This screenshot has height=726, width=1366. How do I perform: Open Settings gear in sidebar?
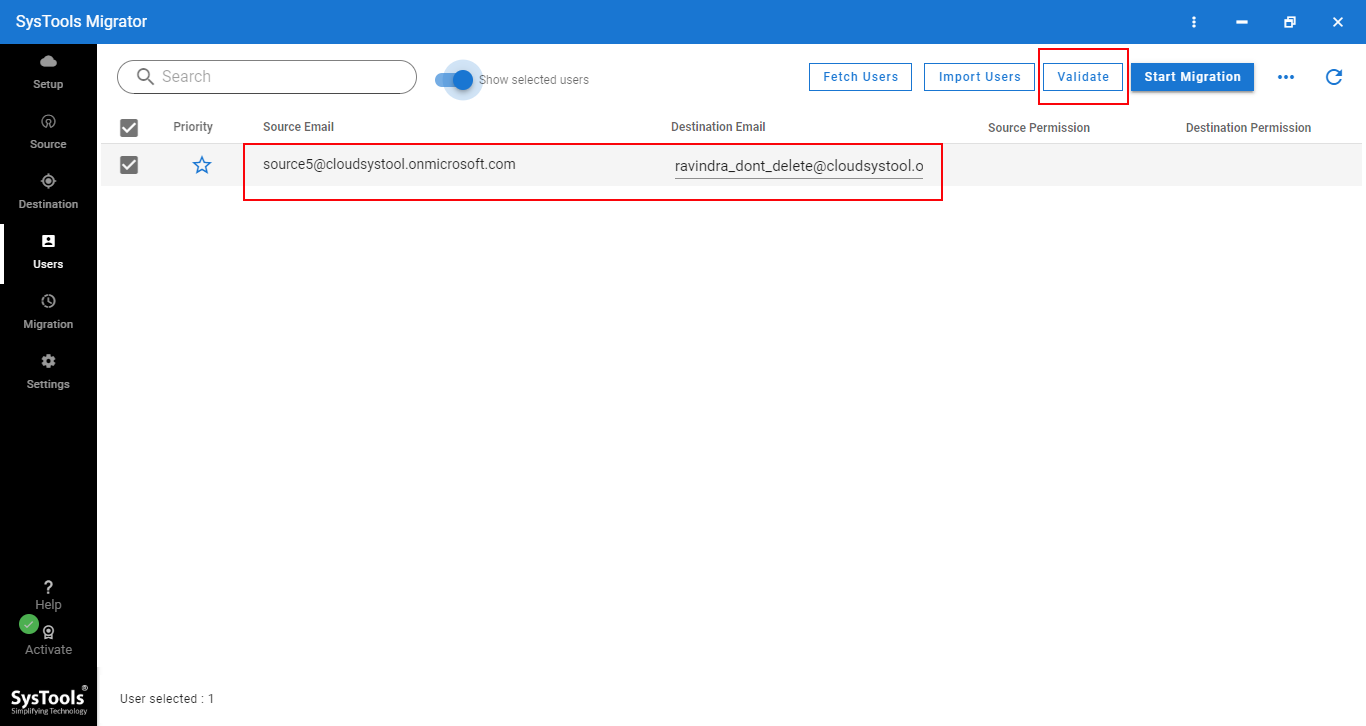coord(48,361)
